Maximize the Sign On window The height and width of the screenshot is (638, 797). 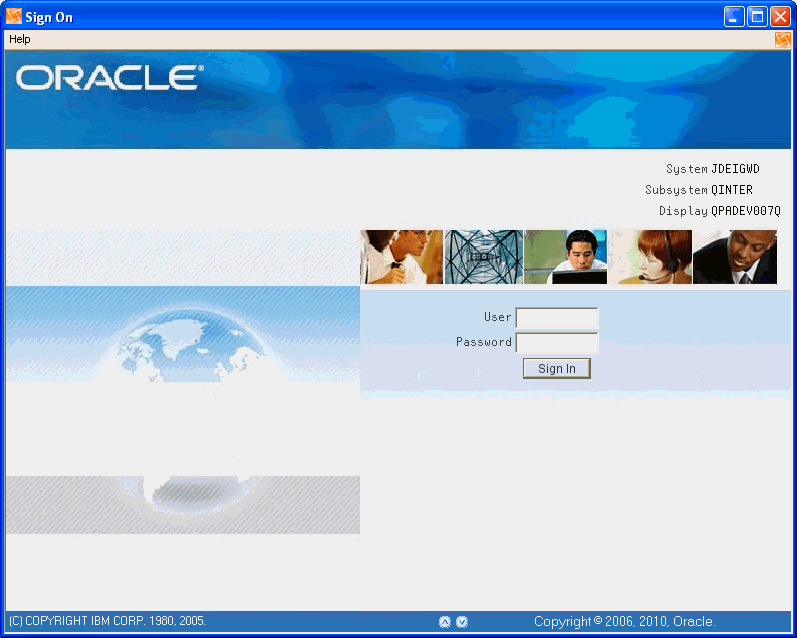(757, 17)
